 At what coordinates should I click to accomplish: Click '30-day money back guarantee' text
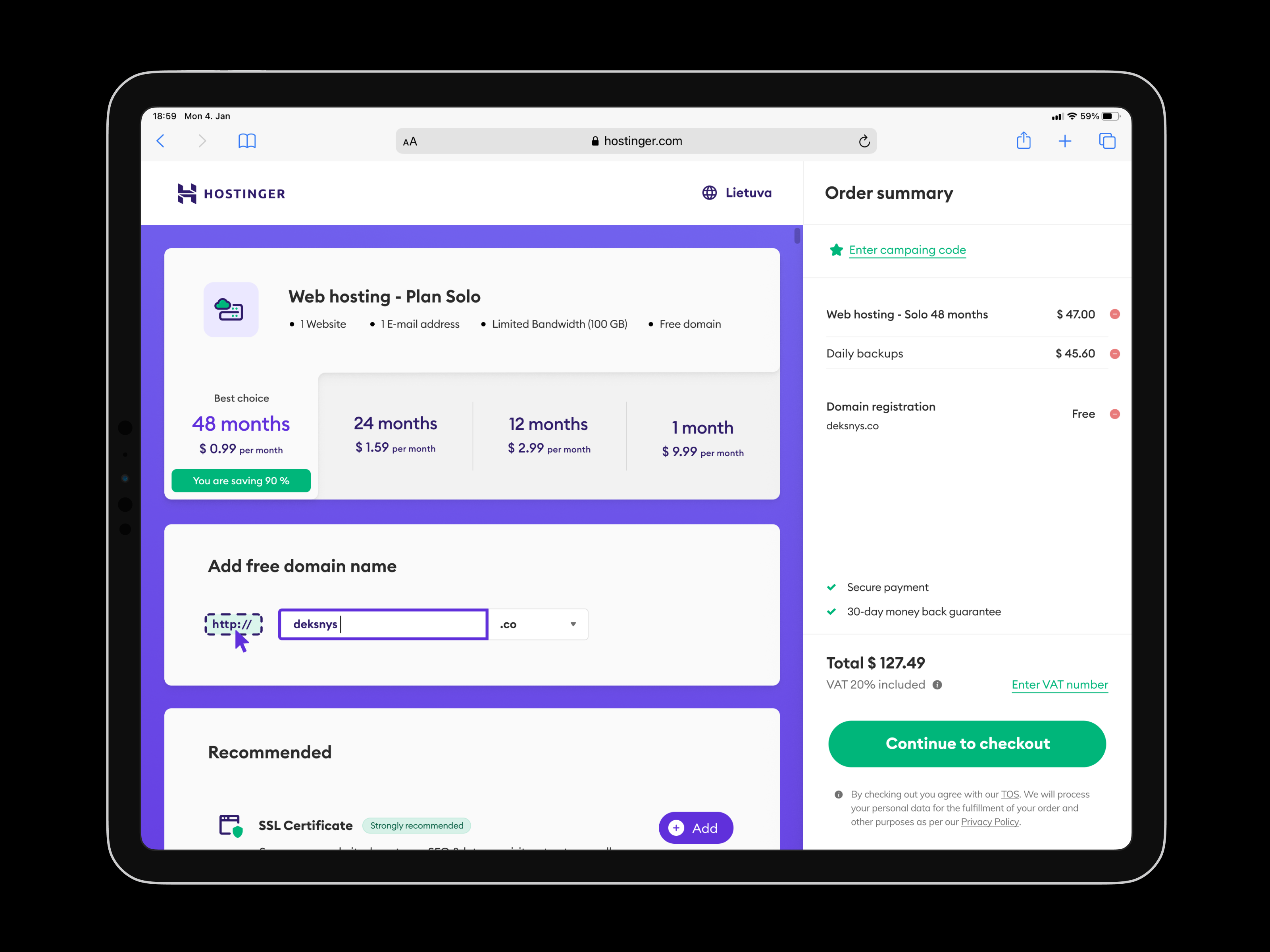click(924, 612)
